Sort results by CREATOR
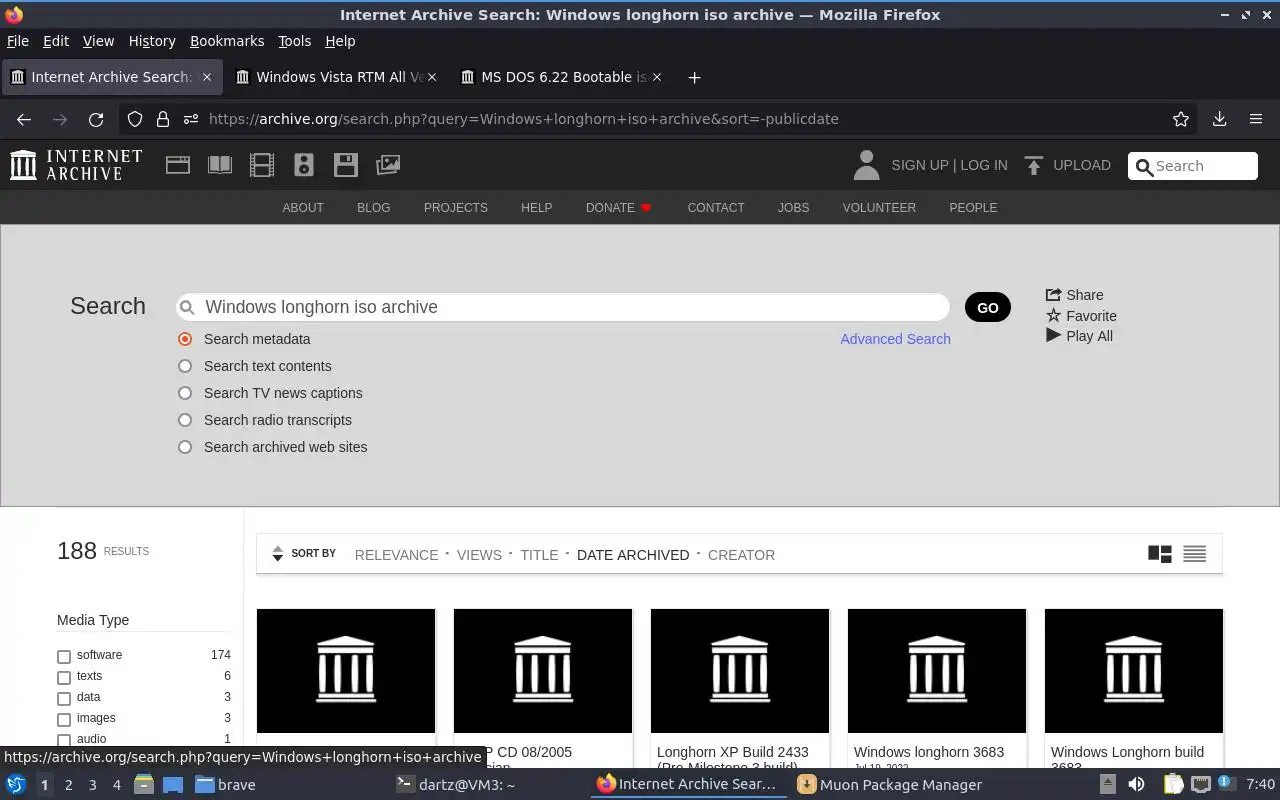Screen dimensions: 1280x800 tap(741, 555)
